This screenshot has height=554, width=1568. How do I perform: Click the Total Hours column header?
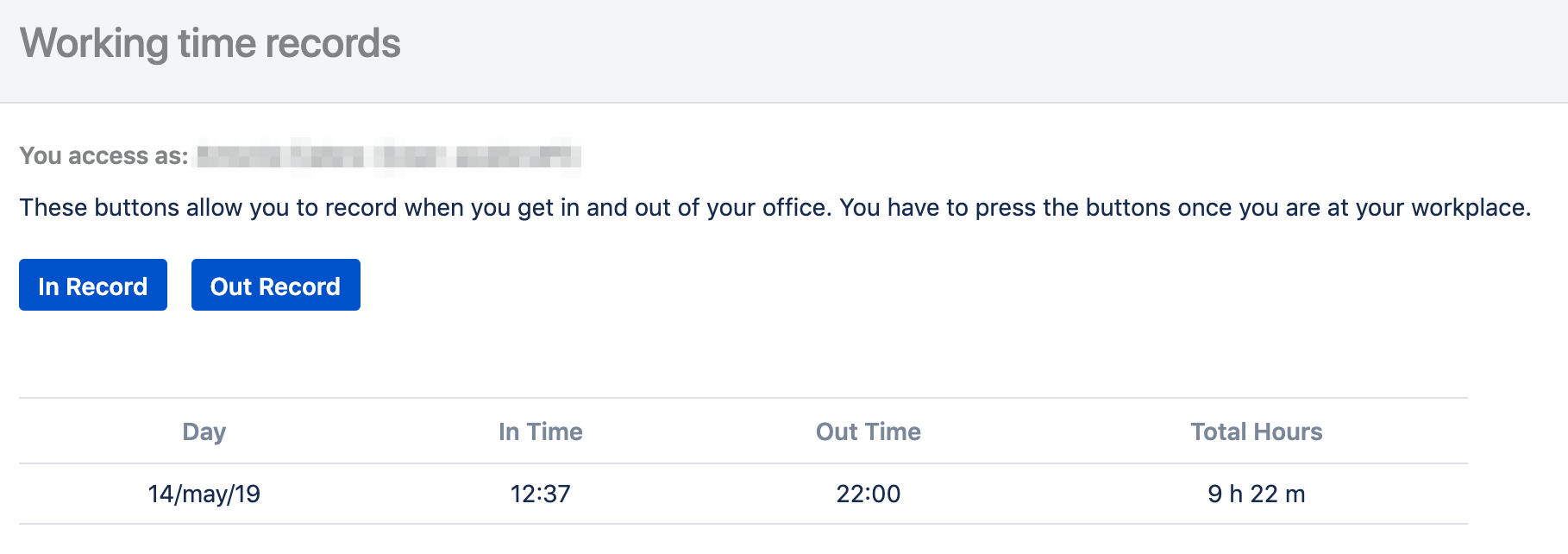(1257, 431)
